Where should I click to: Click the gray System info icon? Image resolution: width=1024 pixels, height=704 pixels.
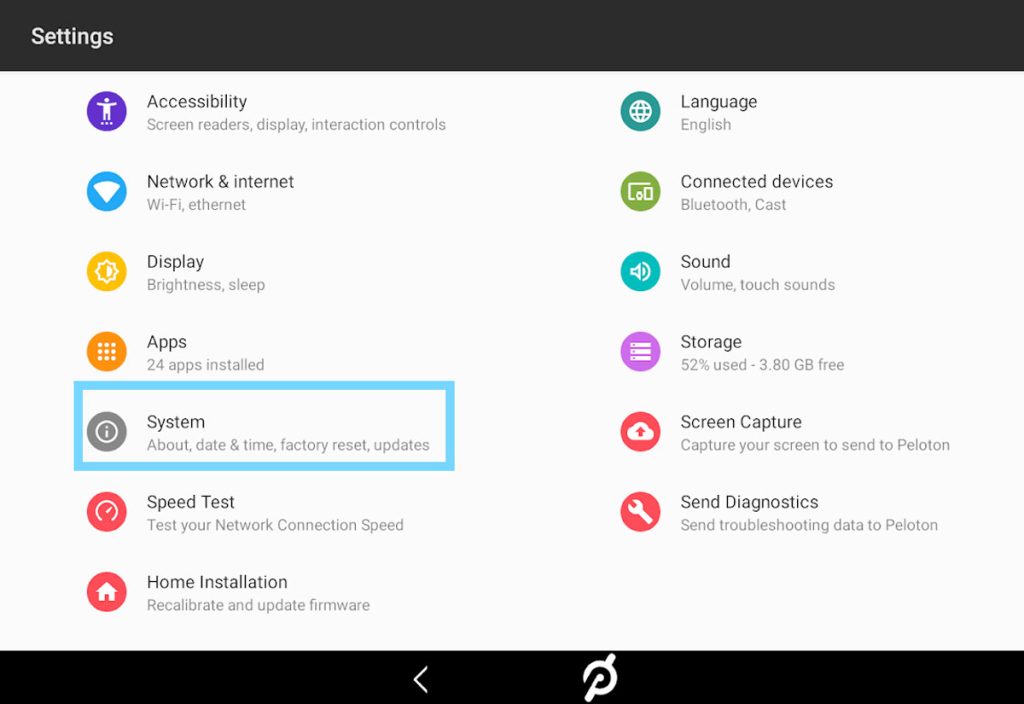click(106, 432)
